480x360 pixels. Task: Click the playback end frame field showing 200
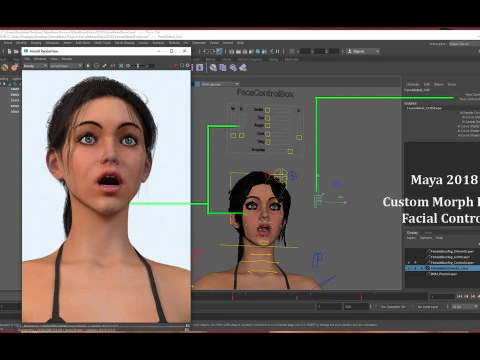click(357, 306)
